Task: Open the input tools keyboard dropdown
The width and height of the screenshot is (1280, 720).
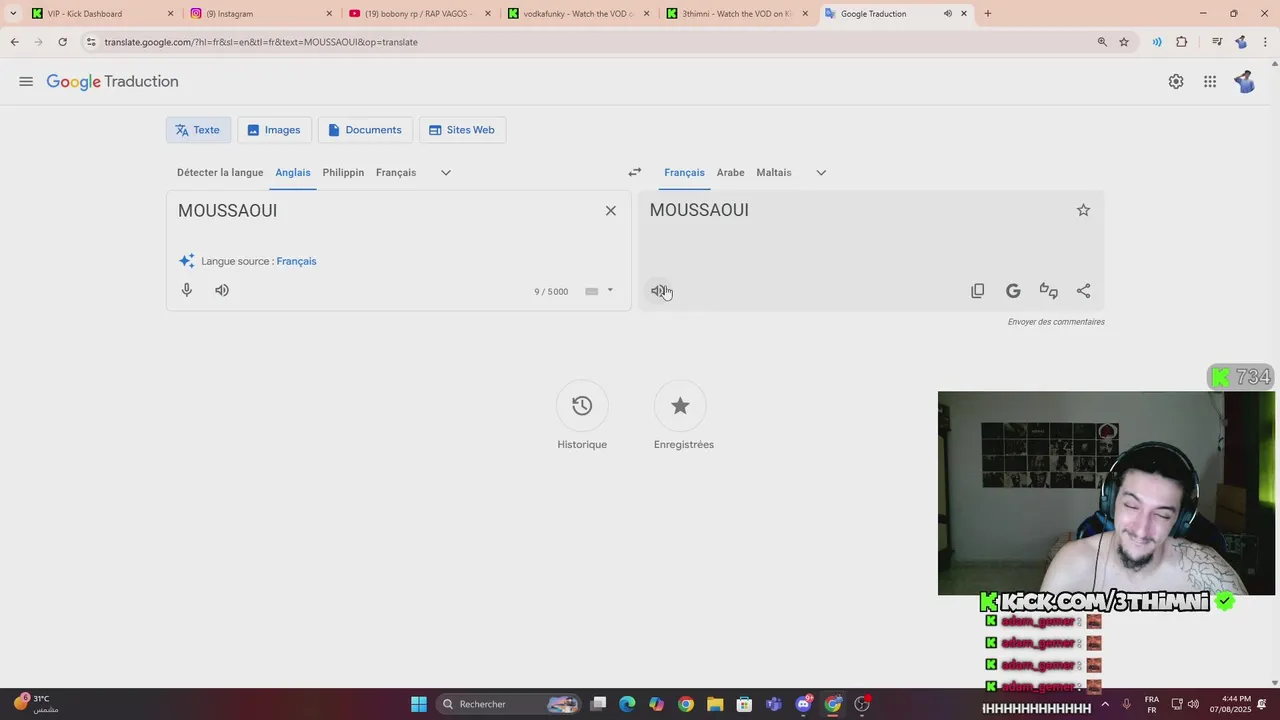Action: pyautogui.click(x=610, y=291)
